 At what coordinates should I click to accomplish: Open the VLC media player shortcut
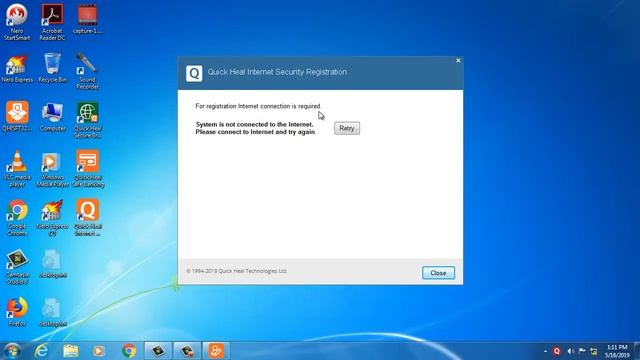pyautogui.click(x=17, y=169)
